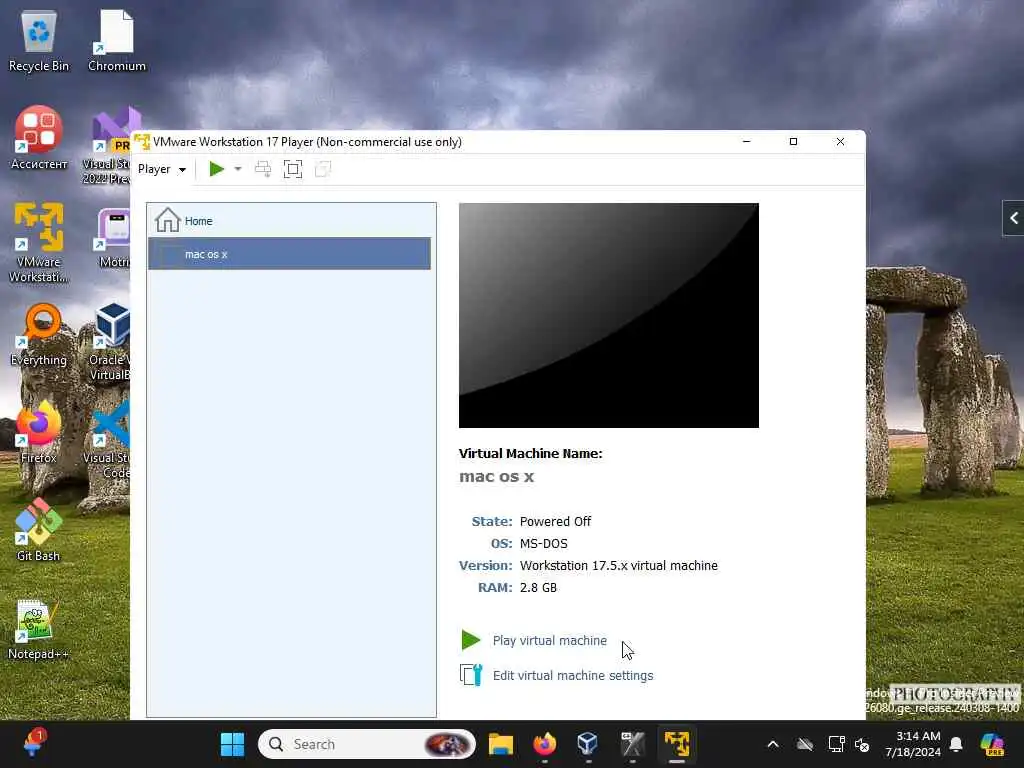
Task: Click the green play triangle beside Play virtual machine
Action: 471,640
